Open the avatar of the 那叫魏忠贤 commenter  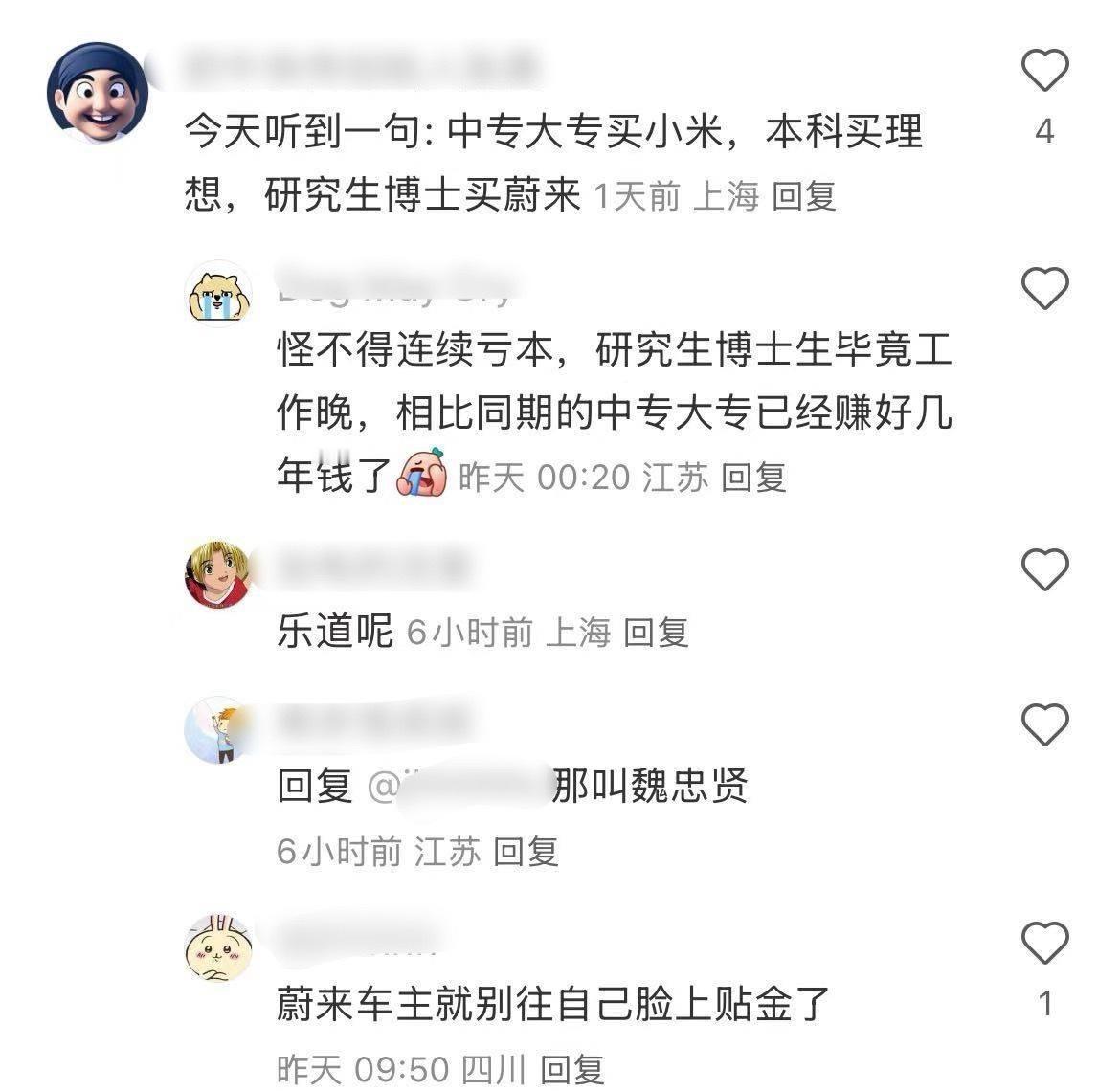click(x=218, y=731)
